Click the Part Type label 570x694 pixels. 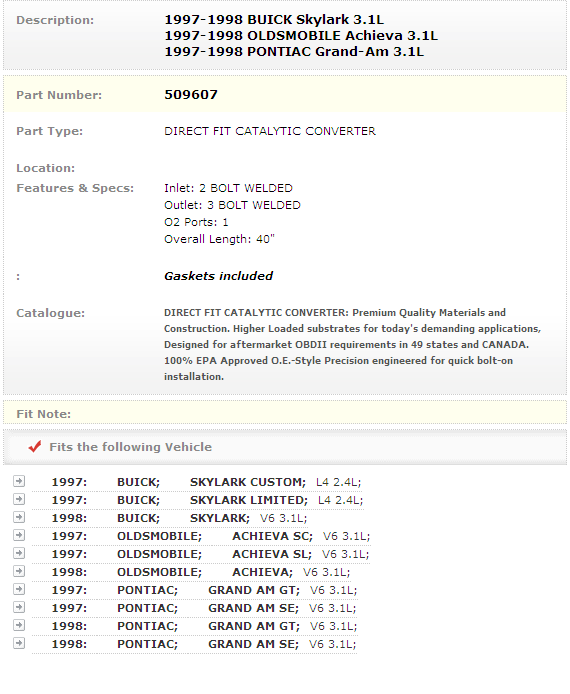(x=50, y=131)
